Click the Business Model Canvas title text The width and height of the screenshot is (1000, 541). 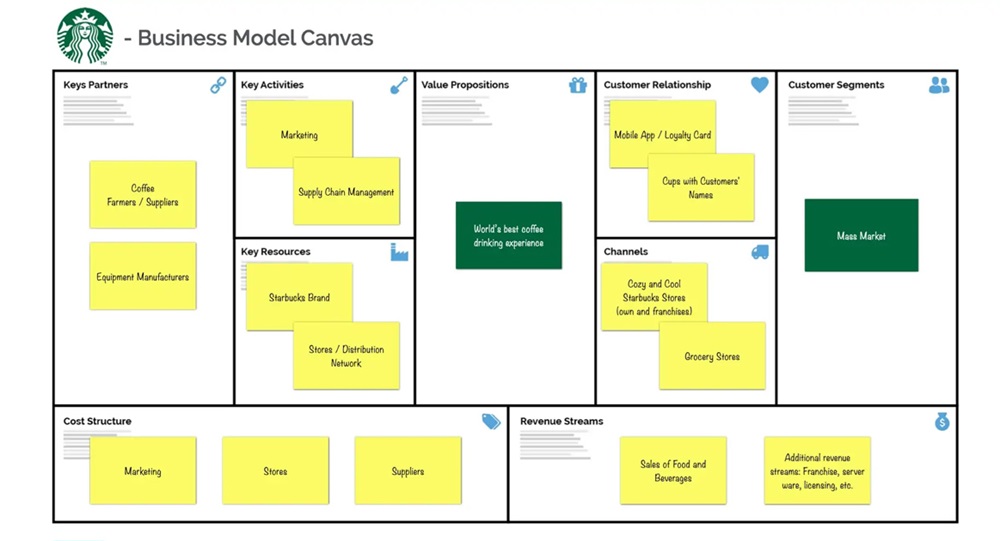click(255, 39)
